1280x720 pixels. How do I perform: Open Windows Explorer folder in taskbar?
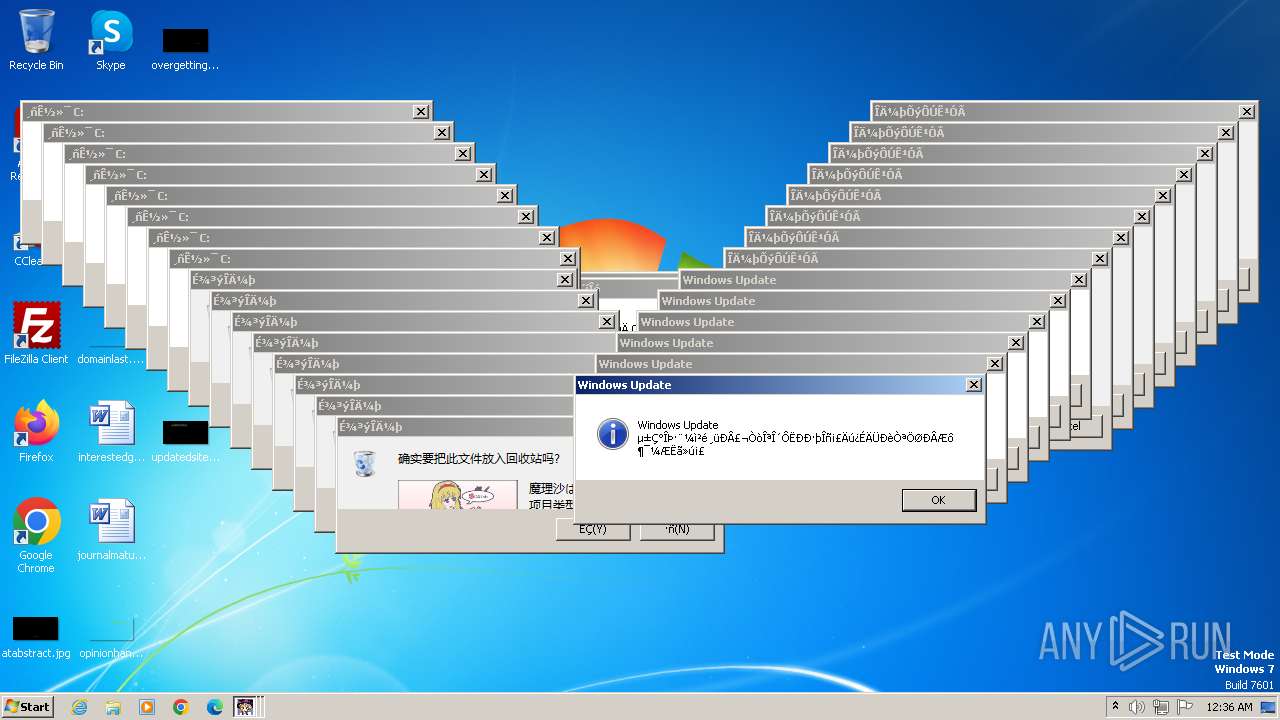pyautogui.click(x=113, y=707)
